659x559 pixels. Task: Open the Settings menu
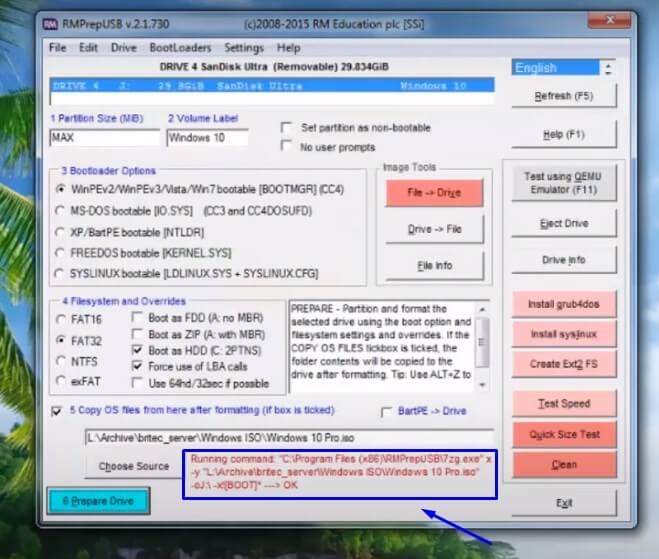244,47
